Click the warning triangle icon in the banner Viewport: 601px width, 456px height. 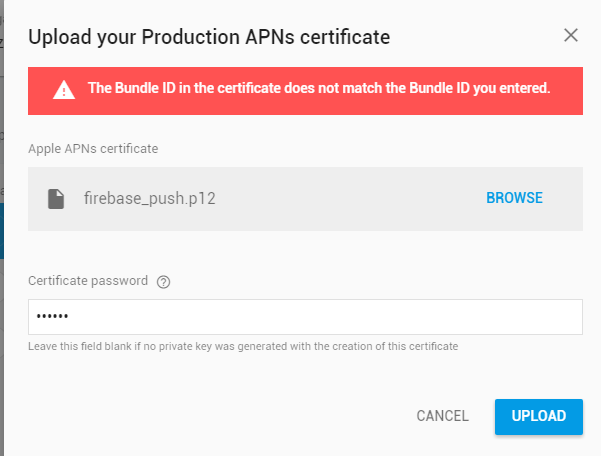(64, 90)
